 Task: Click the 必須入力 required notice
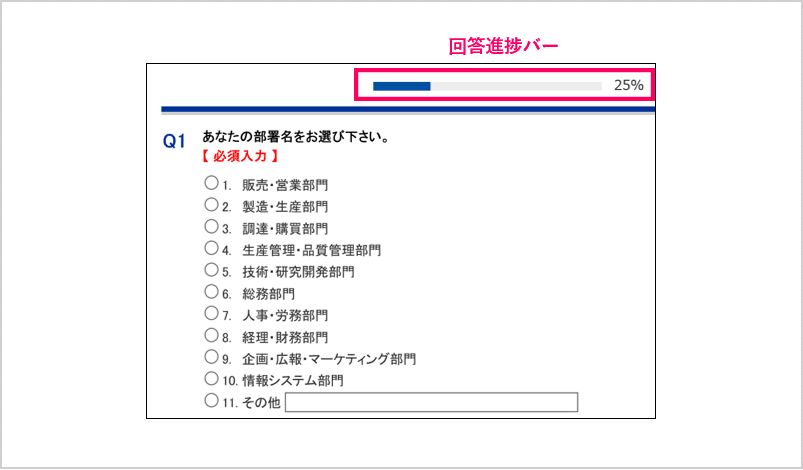pos(240,156)
